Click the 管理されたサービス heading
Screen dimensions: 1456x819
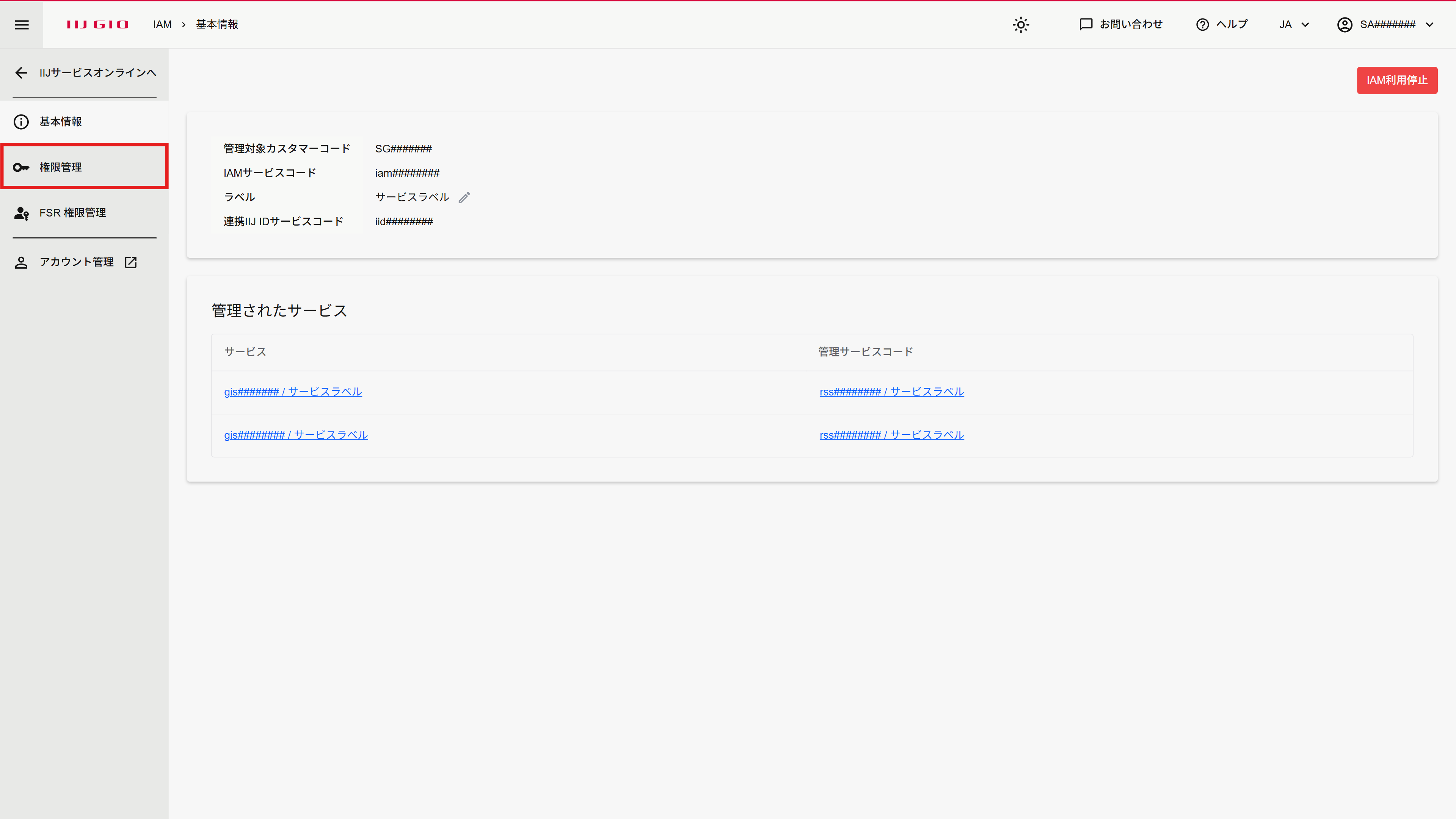point(279,310)
